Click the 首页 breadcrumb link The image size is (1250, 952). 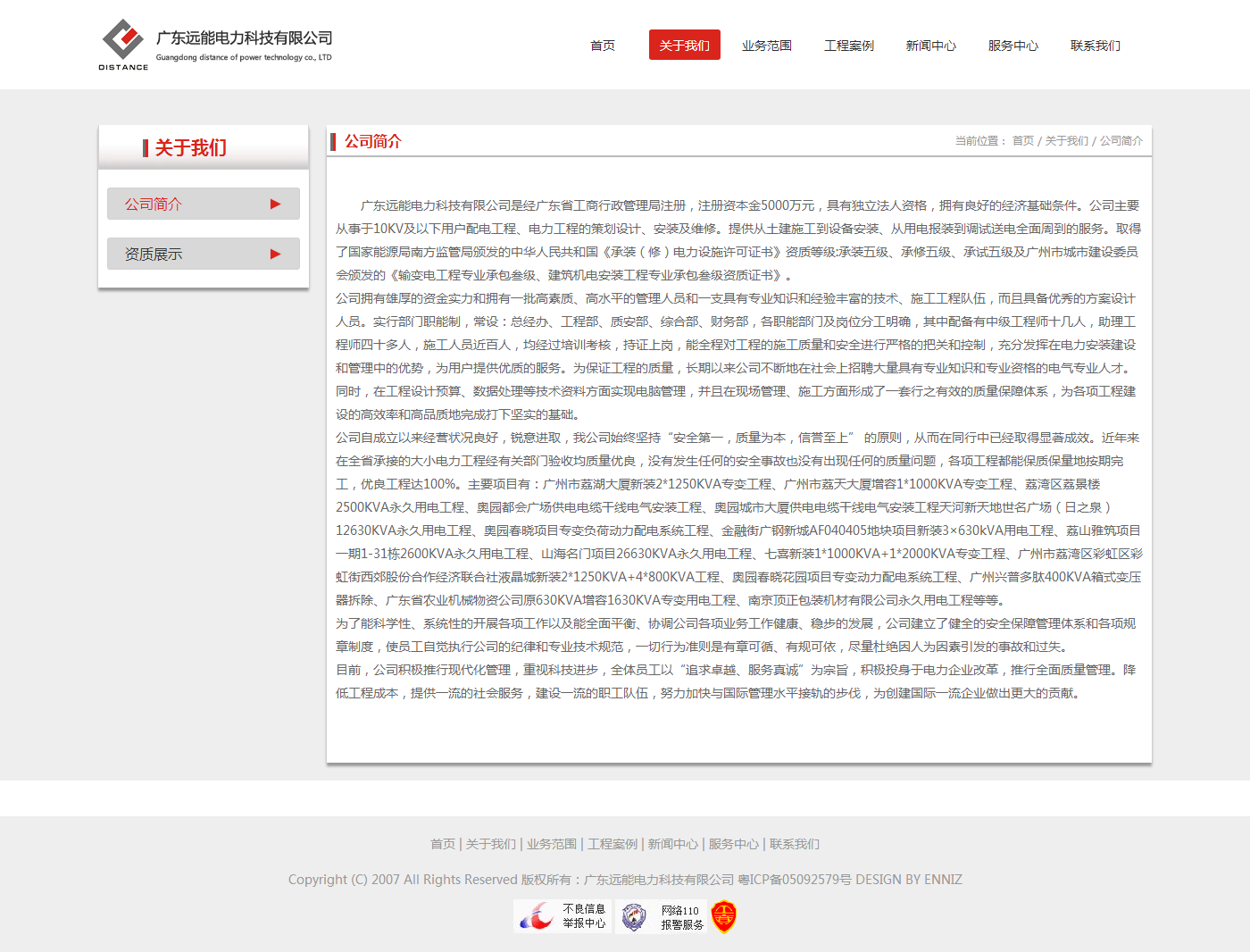pyautogui.click(x=1022, y=141)
